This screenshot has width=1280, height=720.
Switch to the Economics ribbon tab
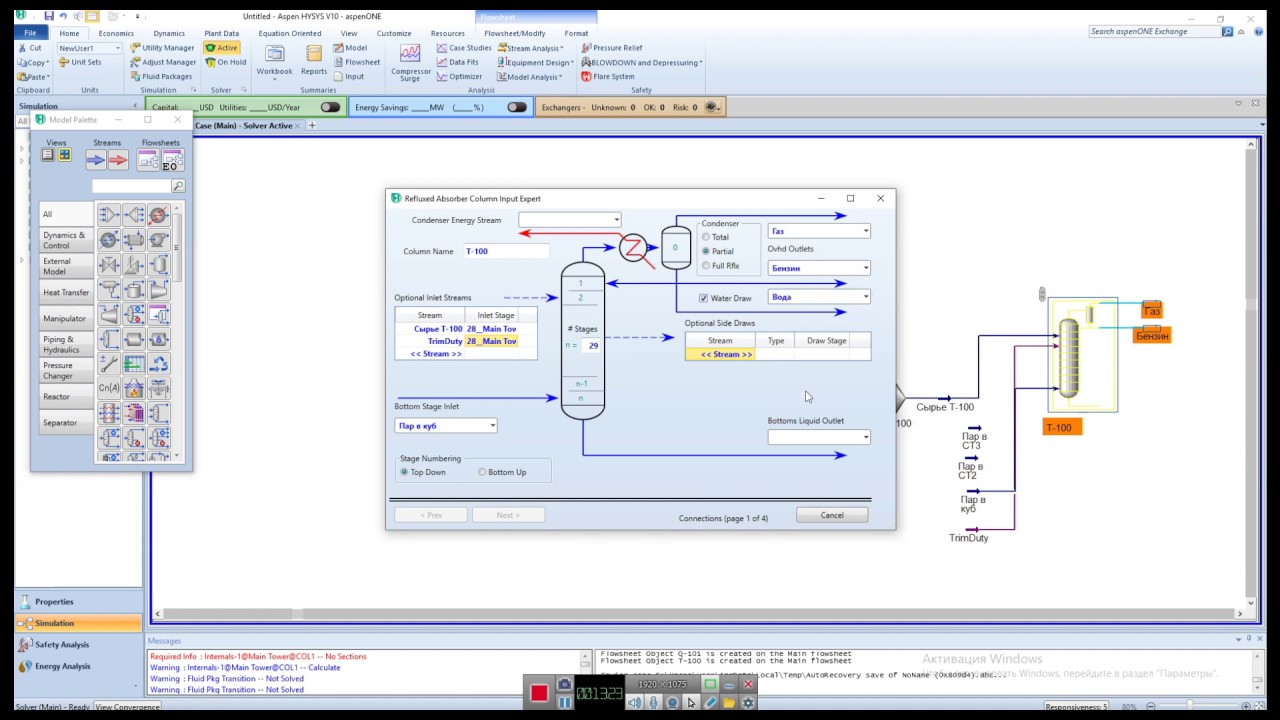(x=116, y=33)
